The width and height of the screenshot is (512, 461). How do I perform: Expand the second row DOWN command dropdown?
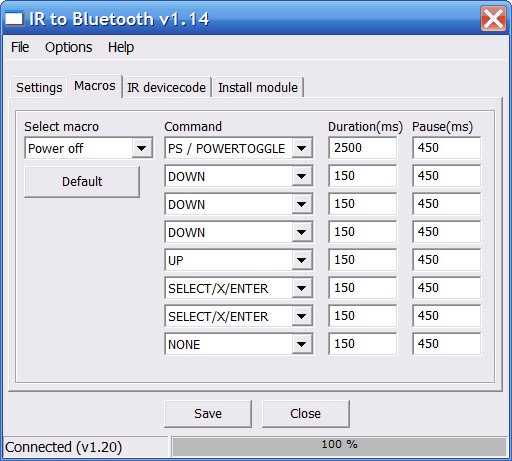pyautogui.click(x=302, y=176)
